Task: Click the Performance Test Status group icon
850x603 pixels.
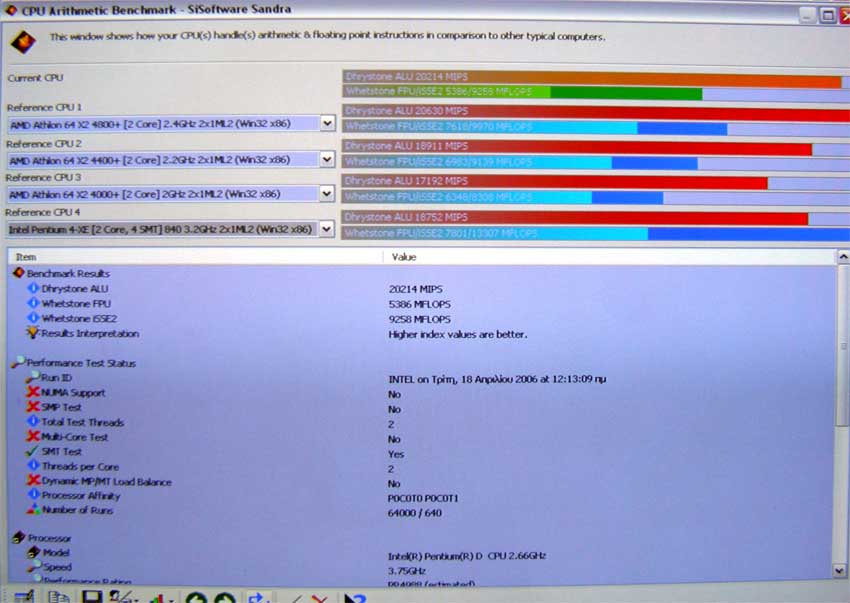Action: [19, 362]
